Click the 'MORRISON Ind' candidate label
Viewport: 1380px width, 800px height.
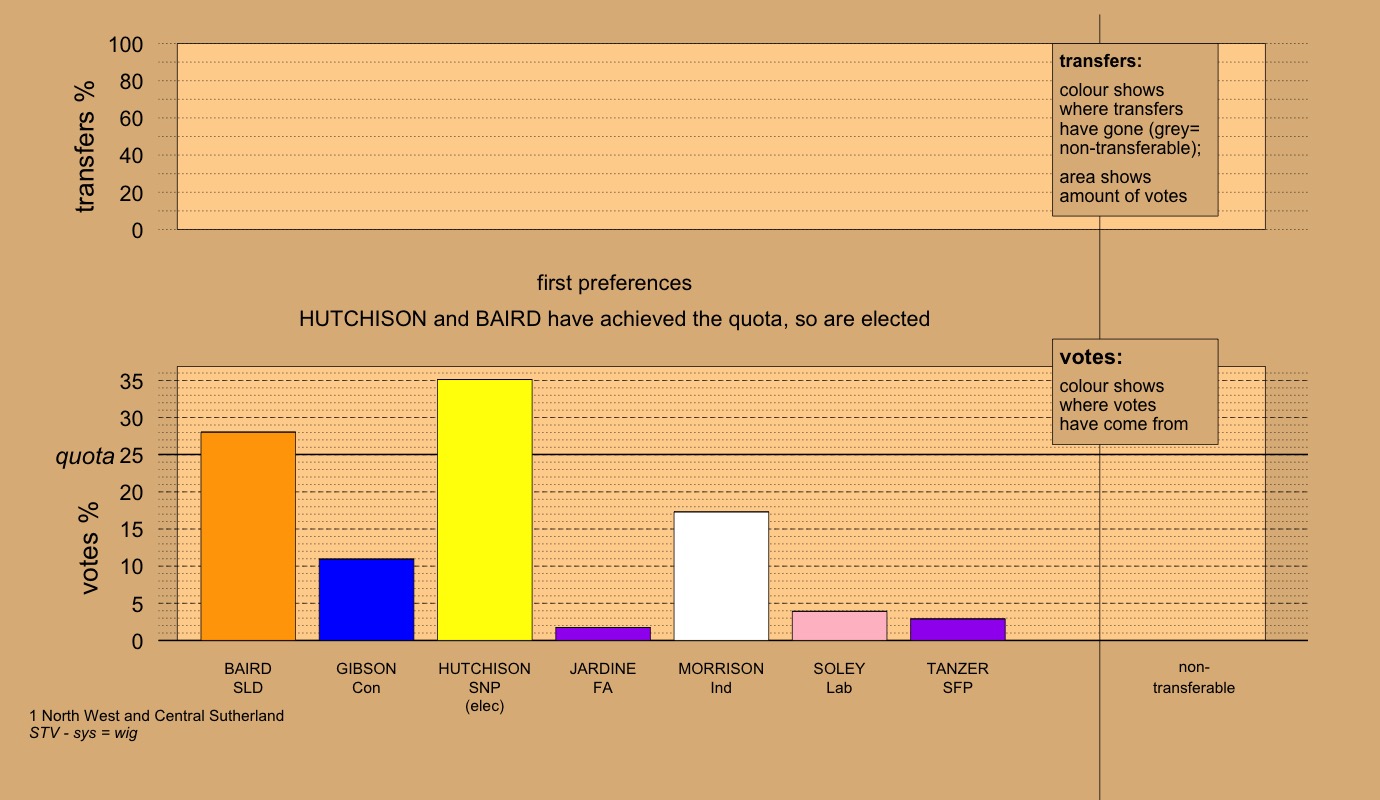click(x=721, y=678)
